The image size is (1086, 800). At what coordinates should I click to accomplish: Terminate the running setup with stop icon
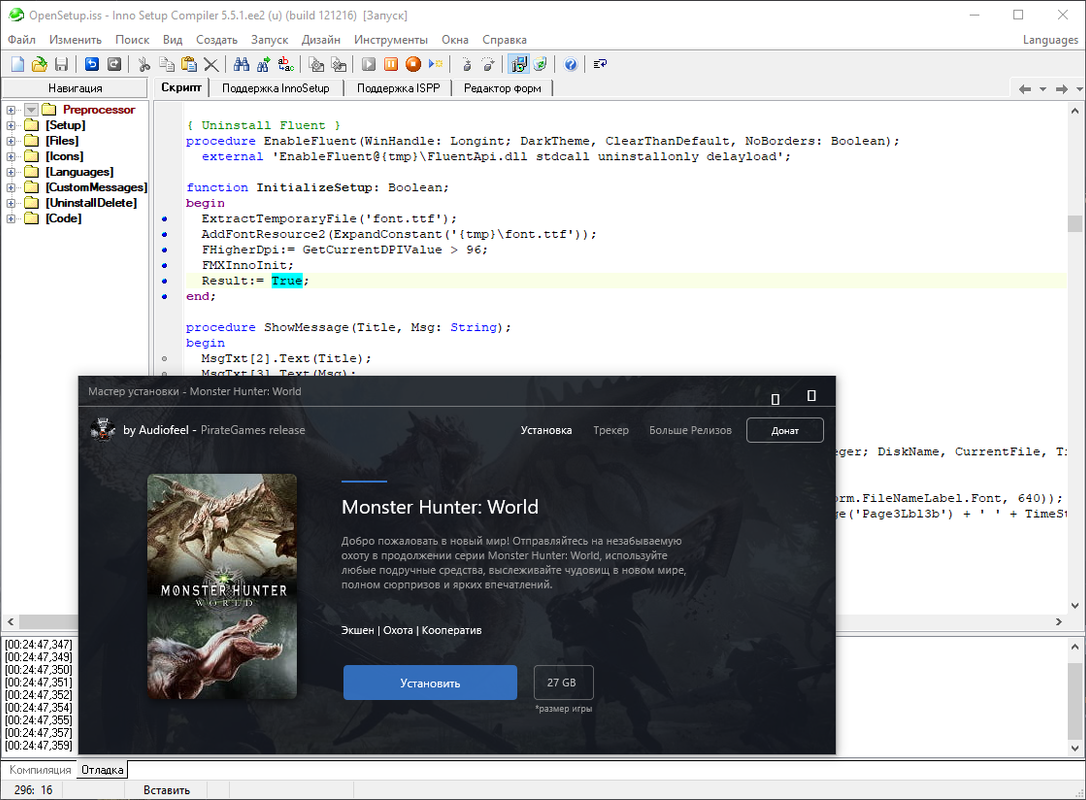pyautogui.click(x=413, y=64)
